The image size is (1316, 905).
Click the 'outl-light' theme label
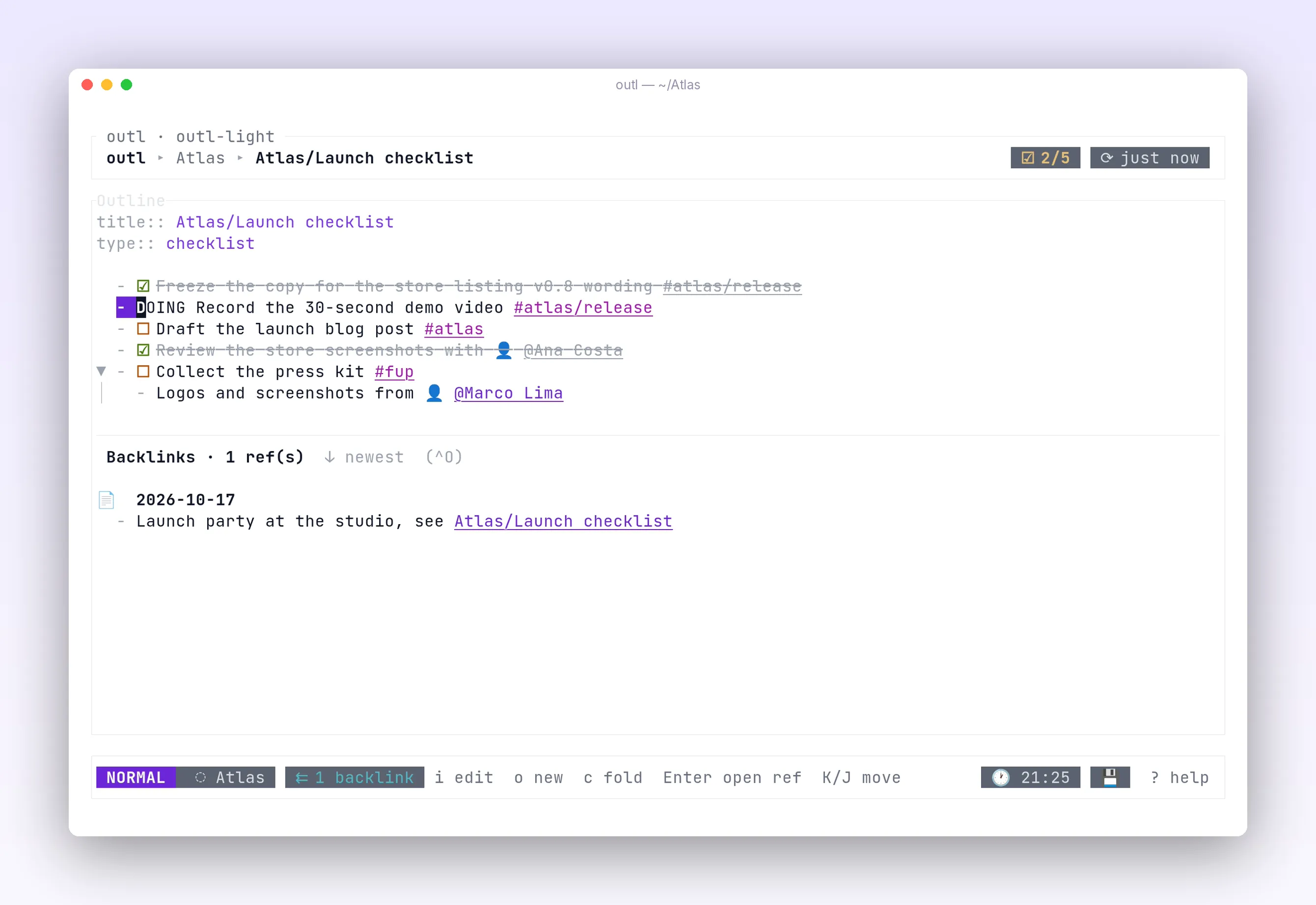point(225,136)
